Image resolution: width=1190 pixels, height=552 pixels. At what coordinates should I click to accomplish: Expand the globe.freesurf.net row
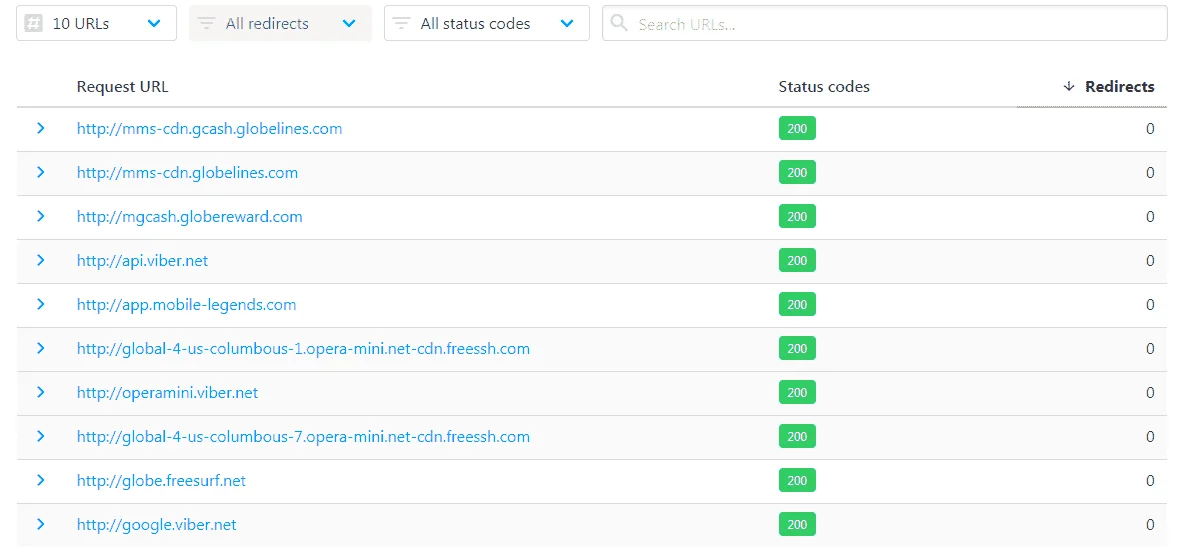(x=41, y=481)
